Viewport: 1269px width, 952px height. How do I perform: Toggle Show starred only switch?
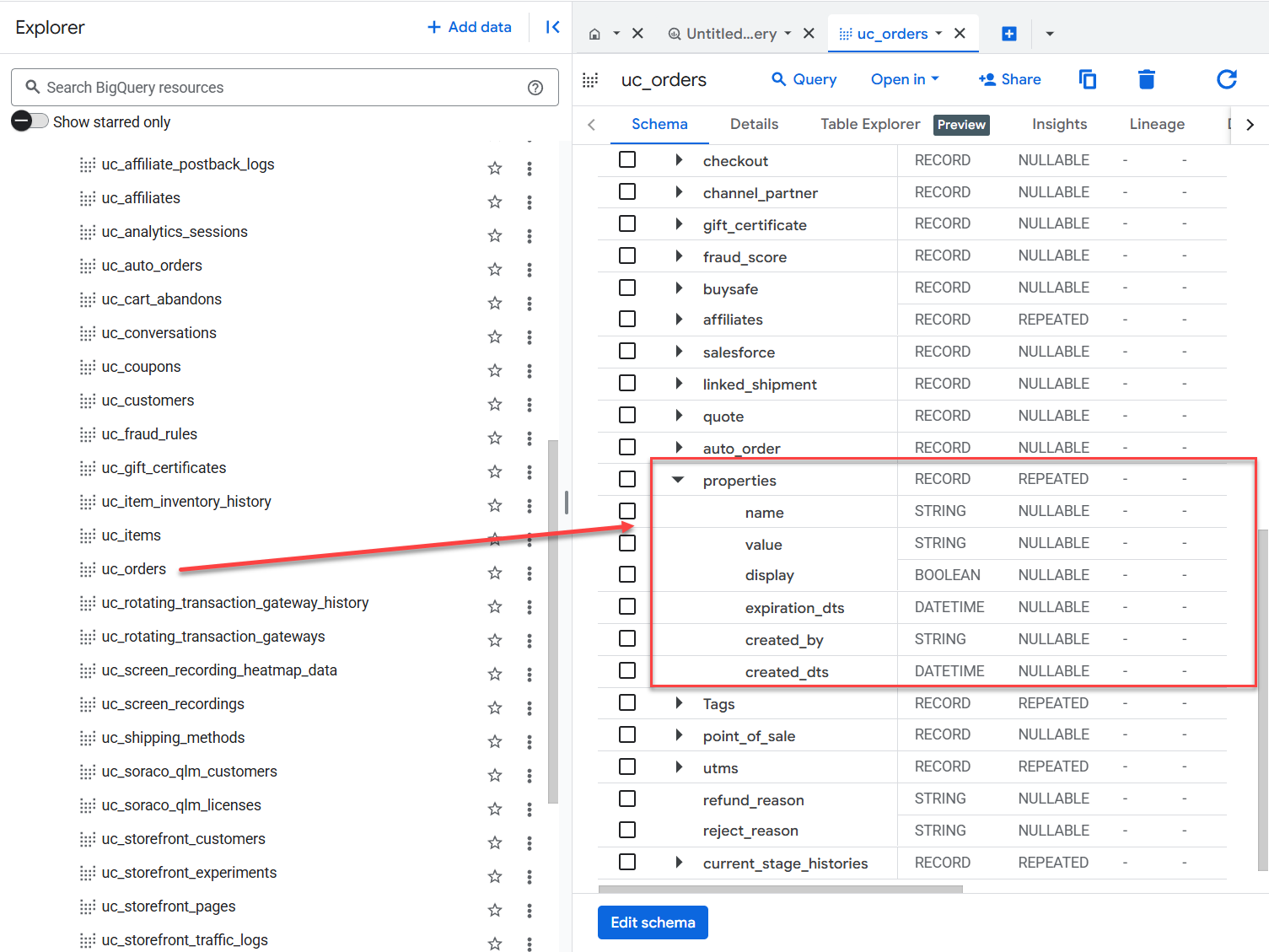point(30,121)
